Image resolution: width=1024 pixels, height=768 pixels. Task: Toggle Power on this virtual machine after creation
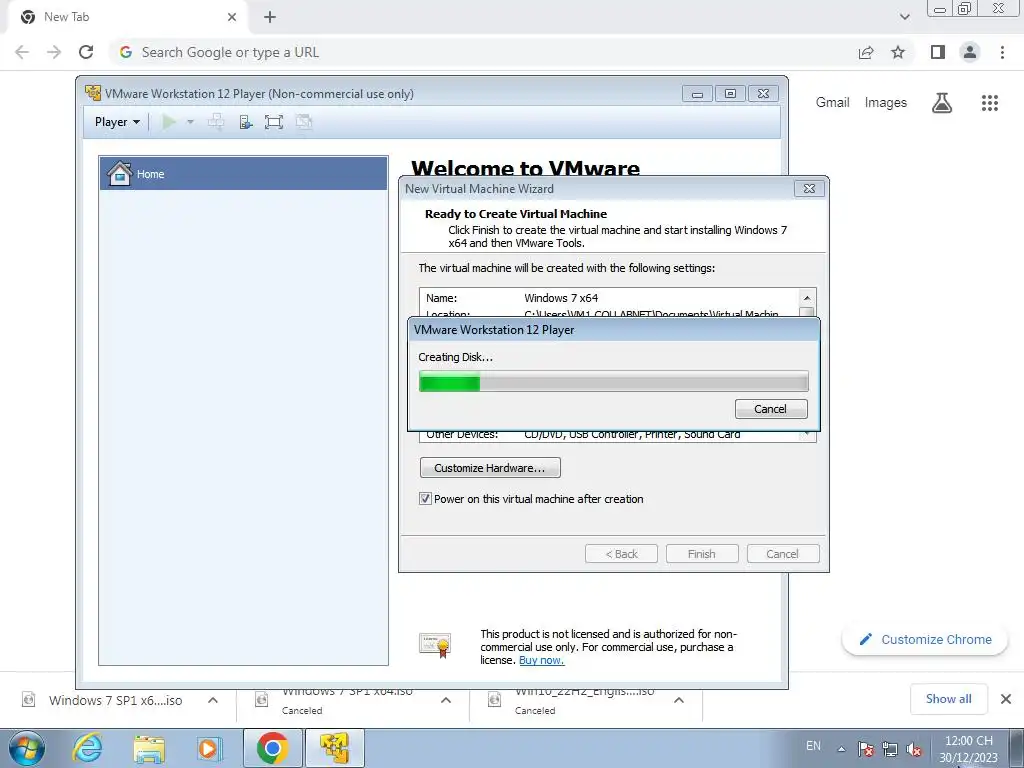coord(425,499)
